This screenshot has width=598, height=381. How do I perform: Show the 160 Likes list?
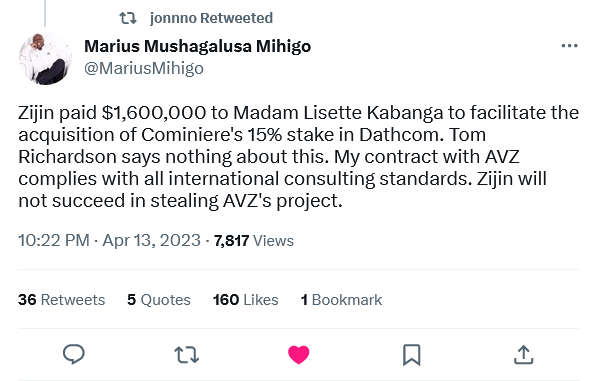click(x=246, y=300)
